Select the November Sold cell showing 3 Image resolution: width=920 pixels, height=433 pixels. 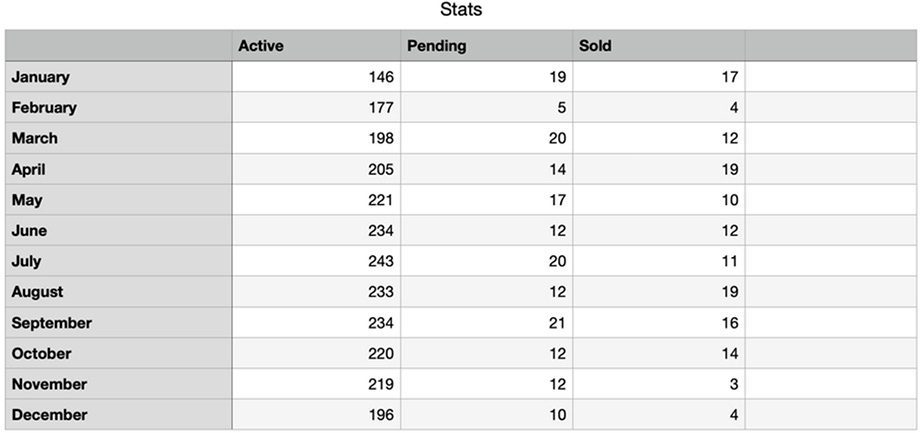point(659,384)
